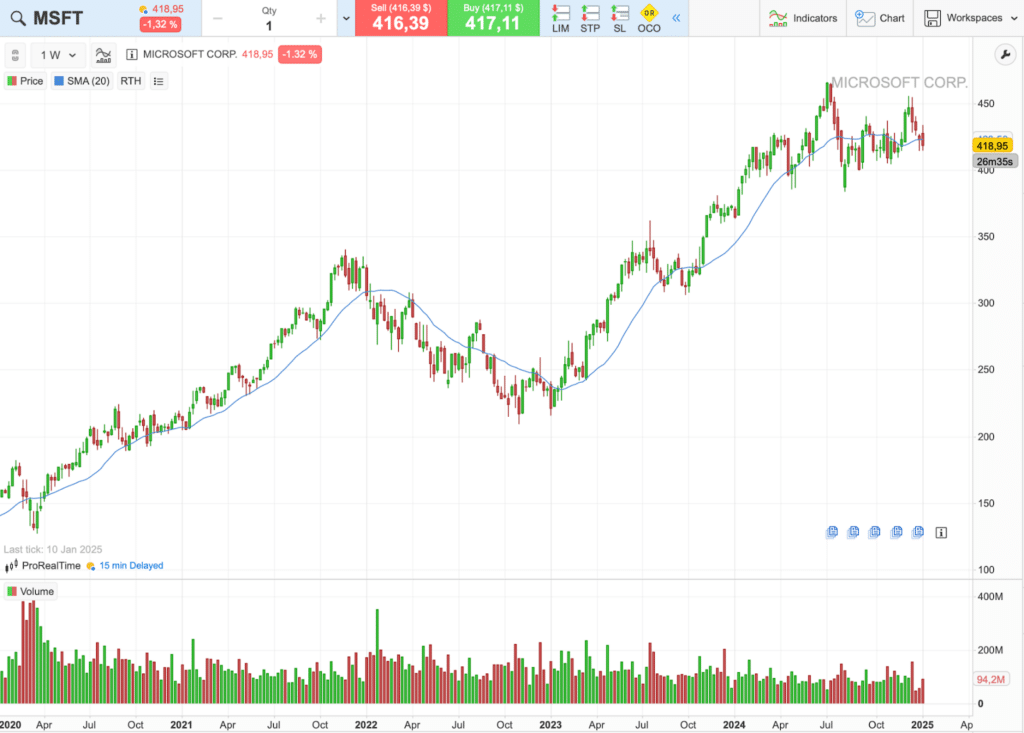Image resolution: width=1024 pixels, height=733 pixels.
Task: Click the Price legend color chip
Action: [x=12, y=81]
